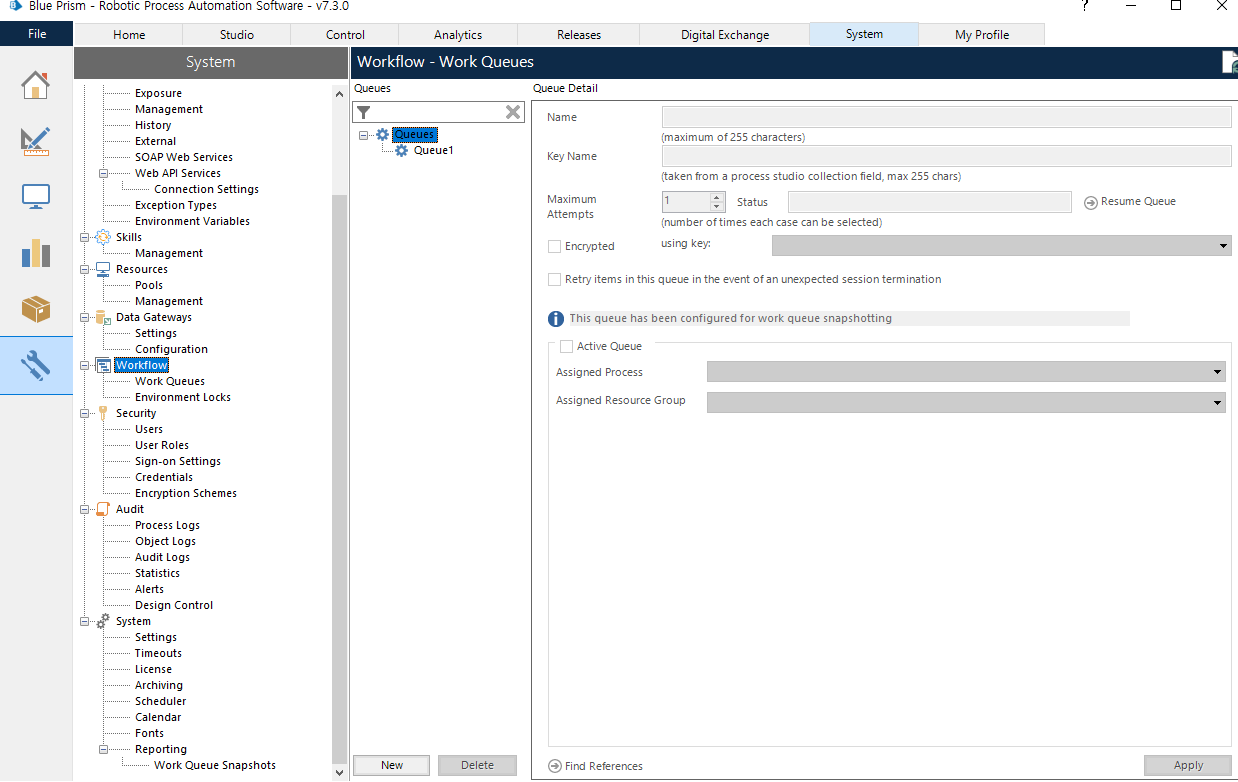The height and width of the screenshot is (782, 1238).
Task: Open Encryption Schemes in the tree
Action: point(186,493)
